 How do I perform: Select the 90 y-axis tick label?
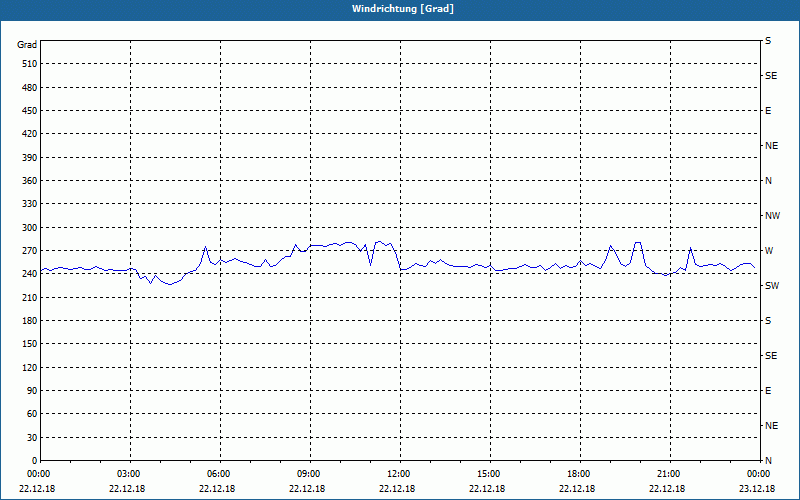point(32,391)
